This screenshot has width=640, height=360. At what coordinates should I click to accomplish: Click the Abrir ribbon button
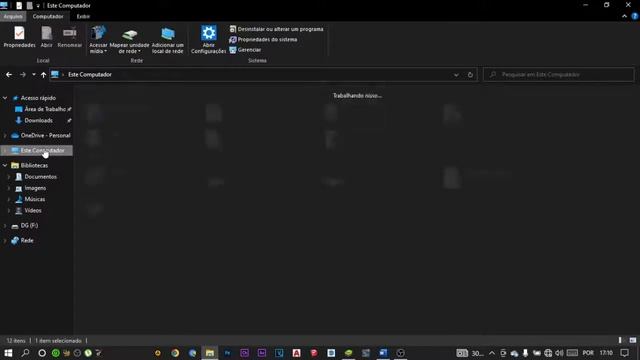[47, 37]
